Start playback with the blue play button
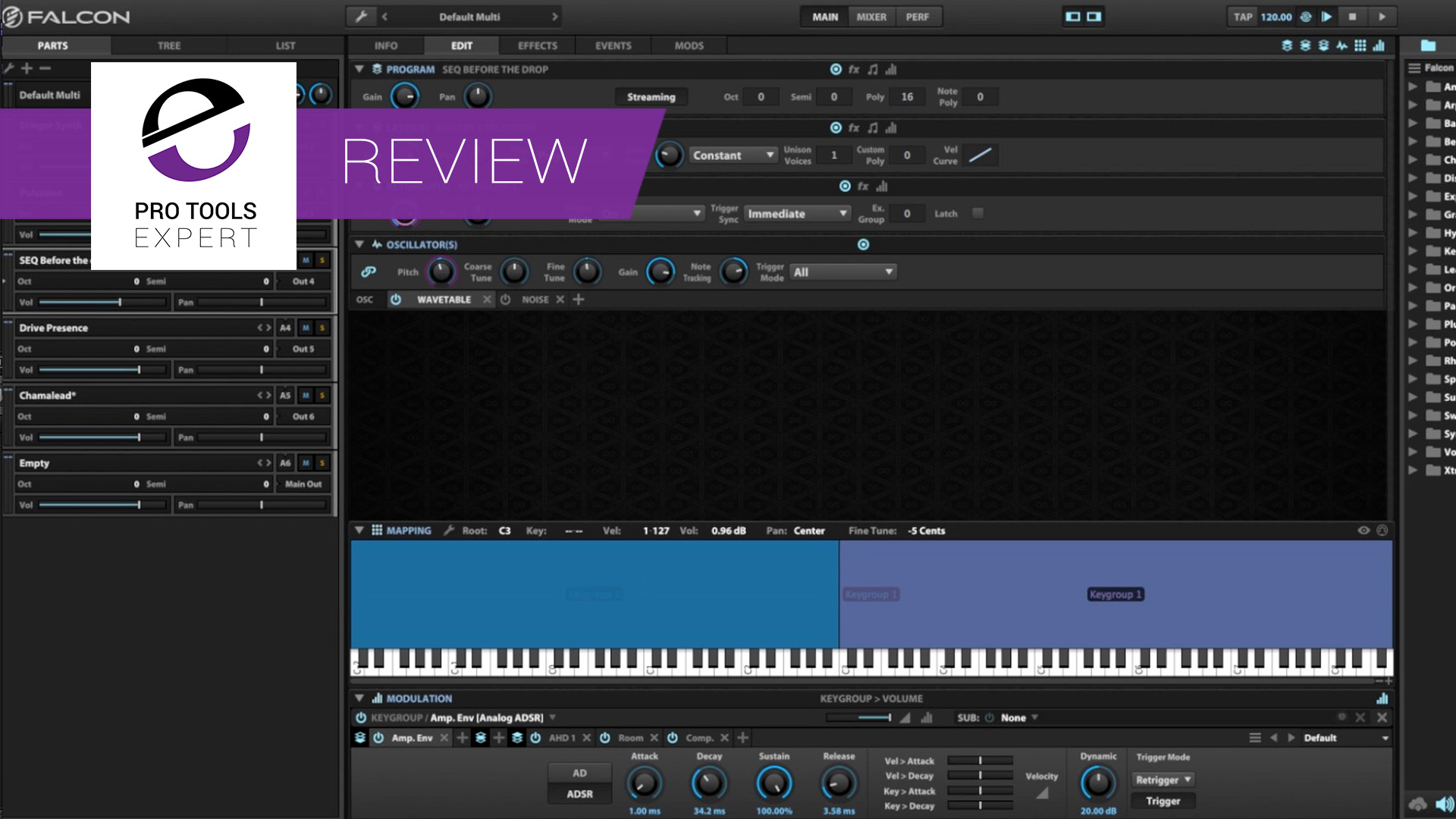 click(1326, 17)
